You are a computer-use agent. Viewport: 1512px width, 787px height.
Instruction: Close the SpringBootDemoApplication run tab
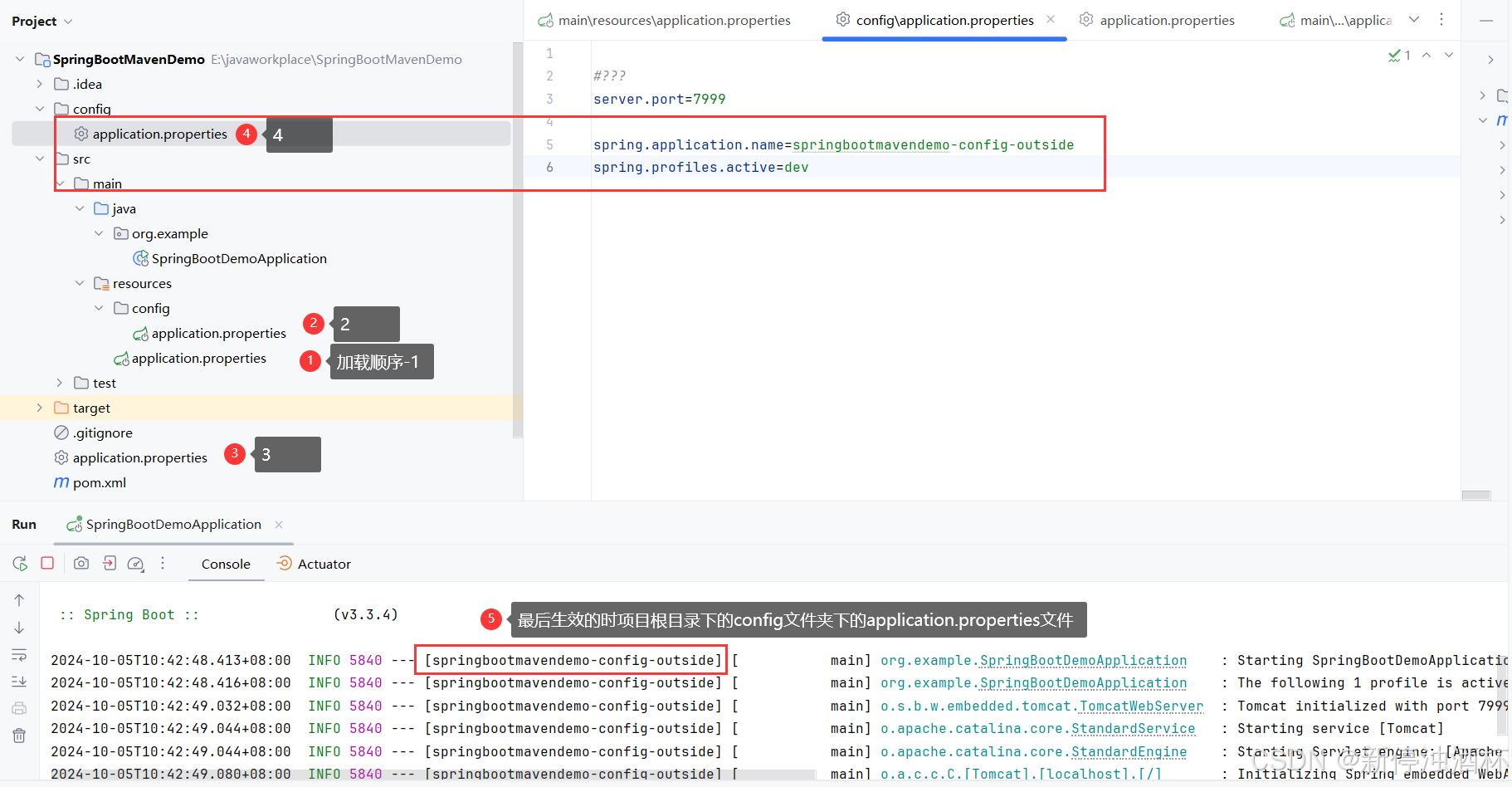279,525
